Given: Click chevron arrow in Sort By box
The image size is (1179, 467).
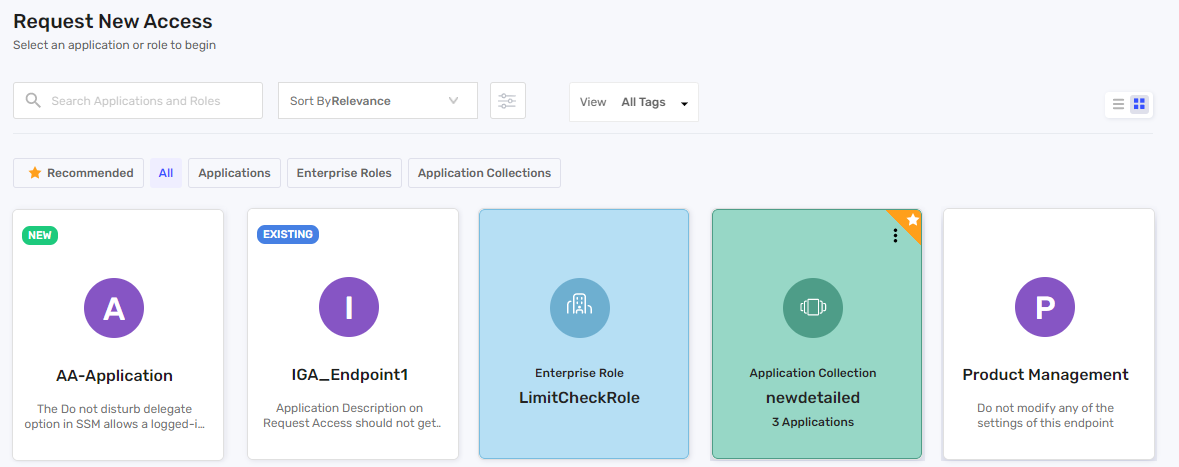Looking at the screenshot, I should coord(453,101).
